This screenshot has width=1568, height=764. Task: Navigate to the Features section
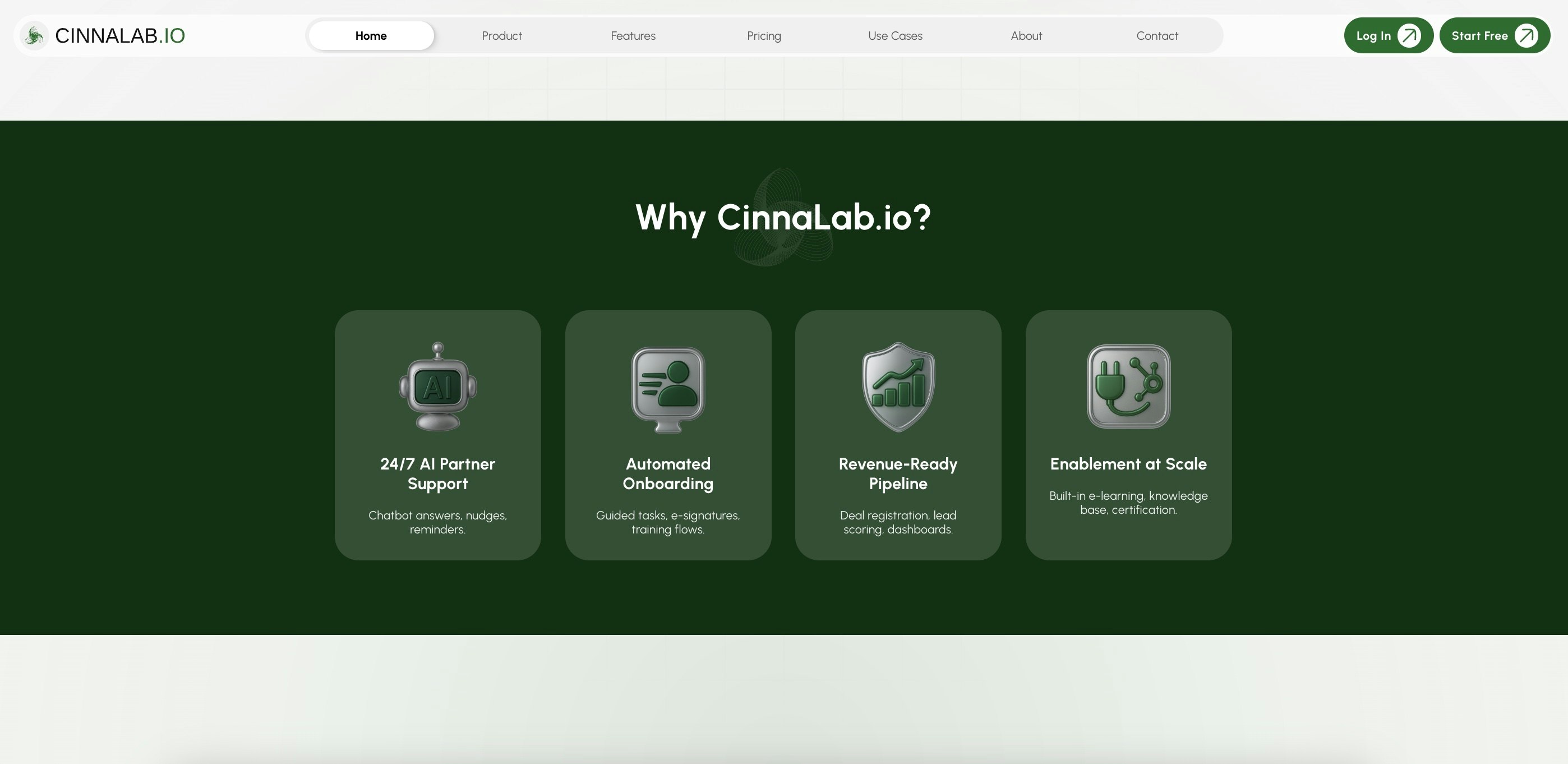click(633, 35)
